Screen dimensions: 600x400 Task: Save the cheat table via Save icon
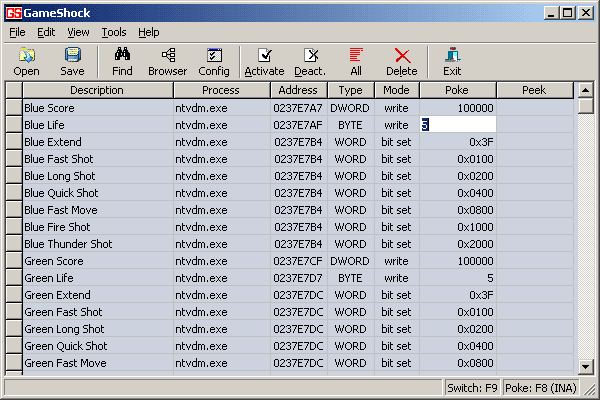point(72,61)
